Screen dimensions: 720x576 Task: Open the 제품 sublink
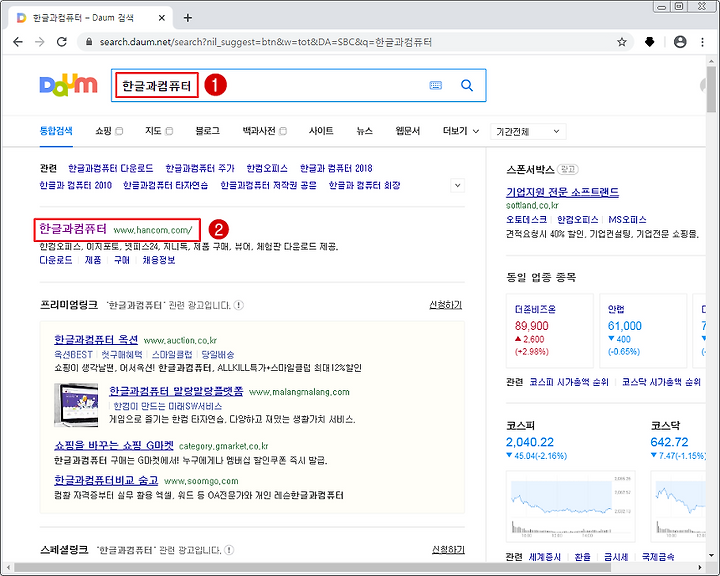[x=93, y=260]
